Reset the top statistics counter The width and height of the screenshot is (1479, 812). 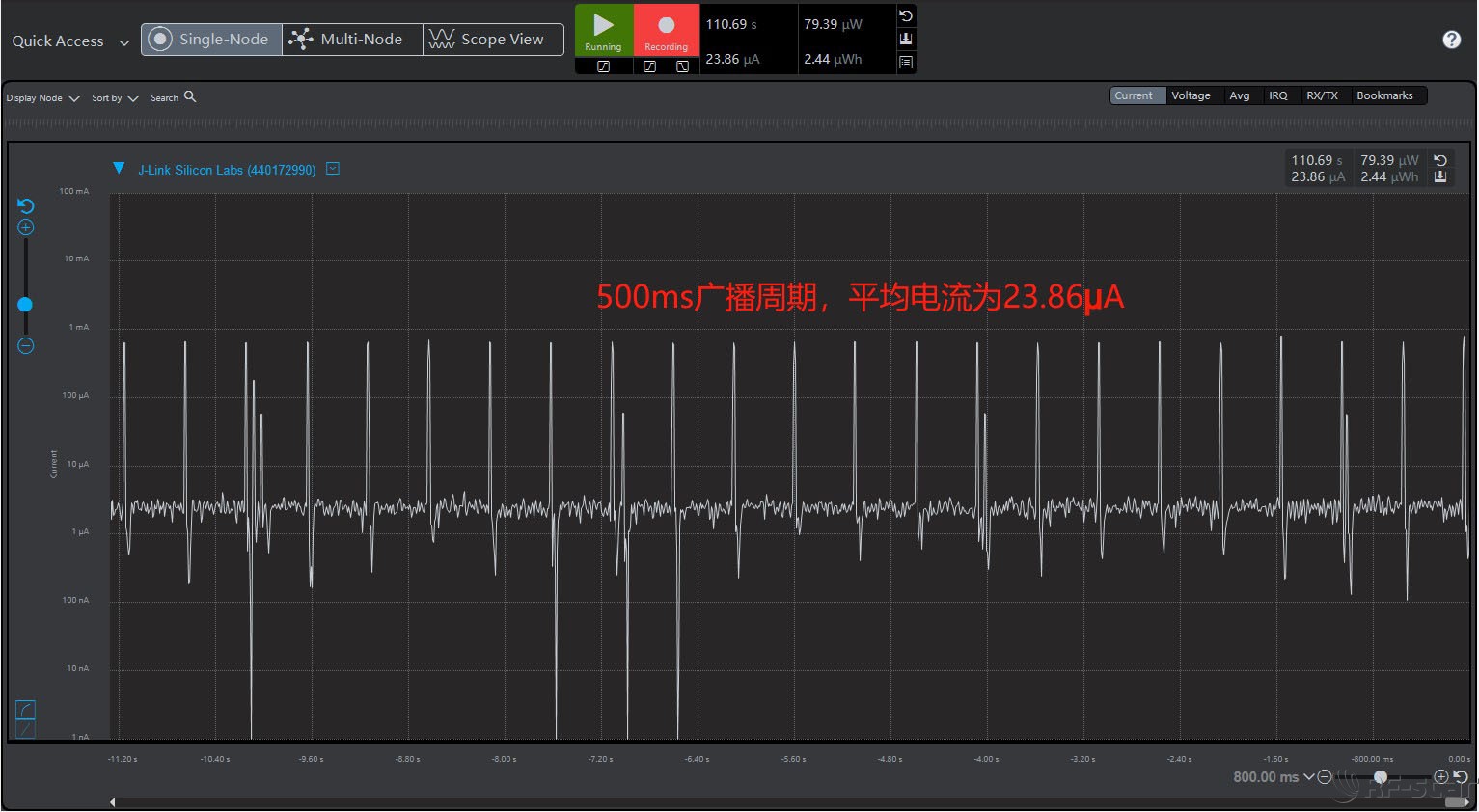point(905,16)
